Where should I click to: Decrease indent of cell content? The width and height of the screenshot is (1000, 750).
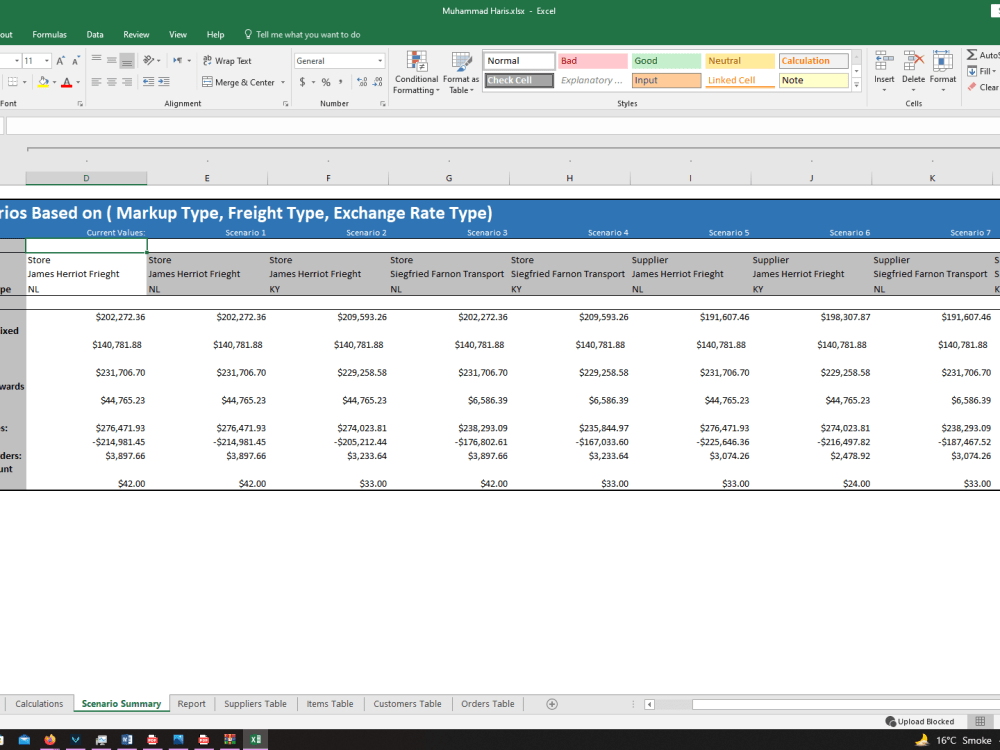(x=148, y=82)
